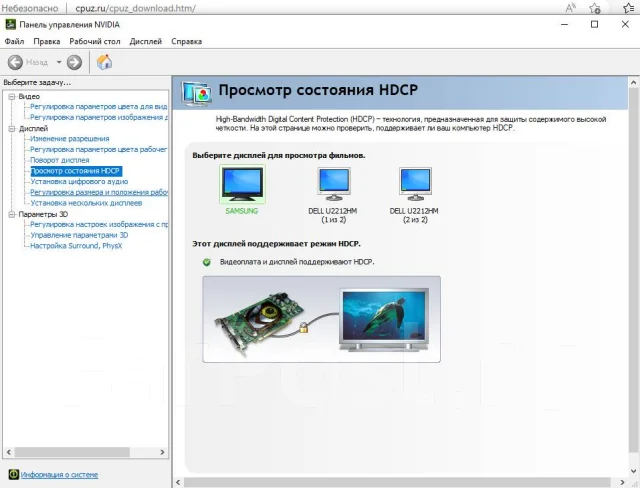Maximize the NVIDIA control panel window

pyautogui.click(x=595, y=24)
